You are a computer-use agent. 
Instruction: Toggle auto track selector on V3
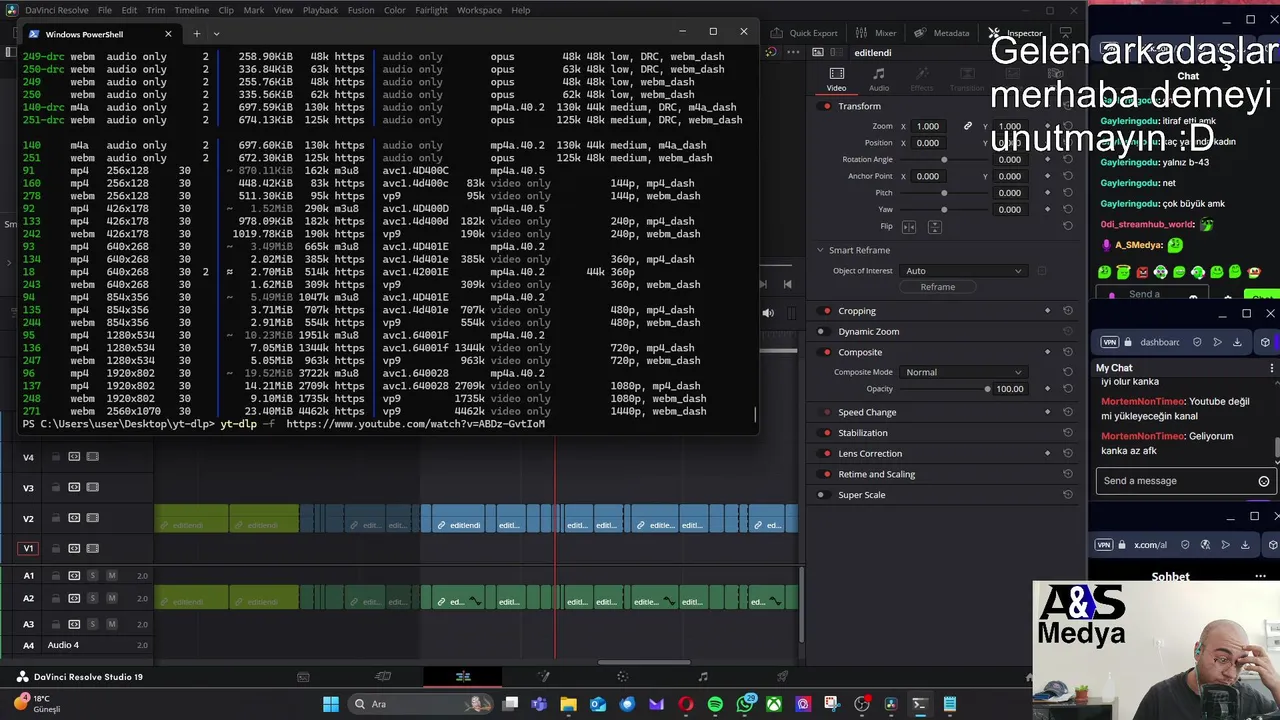click(74, 487)
